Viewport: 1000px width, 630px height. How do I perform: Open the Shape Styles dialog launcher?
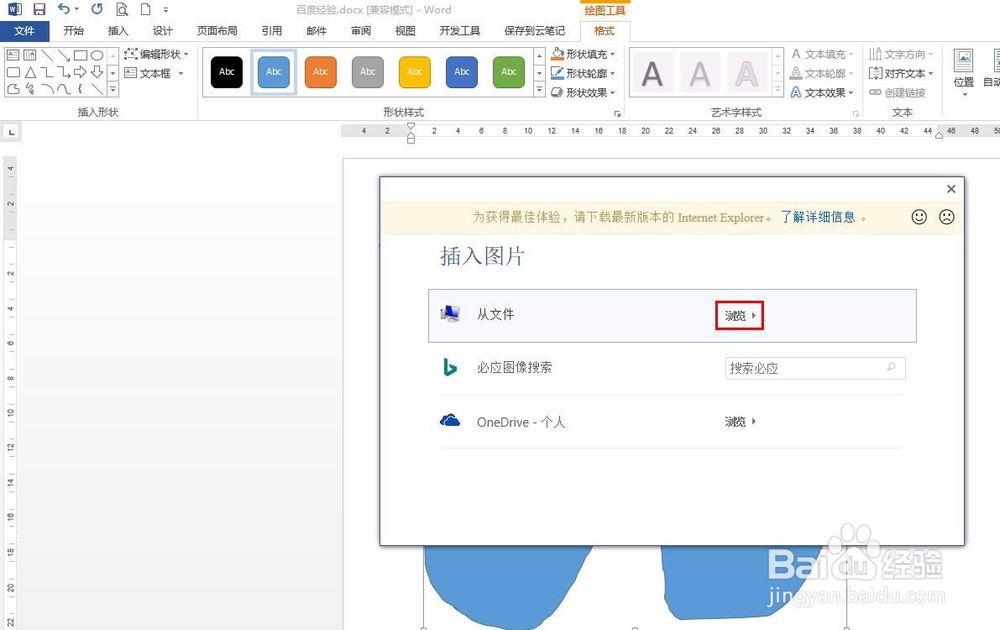coord(617,114)
